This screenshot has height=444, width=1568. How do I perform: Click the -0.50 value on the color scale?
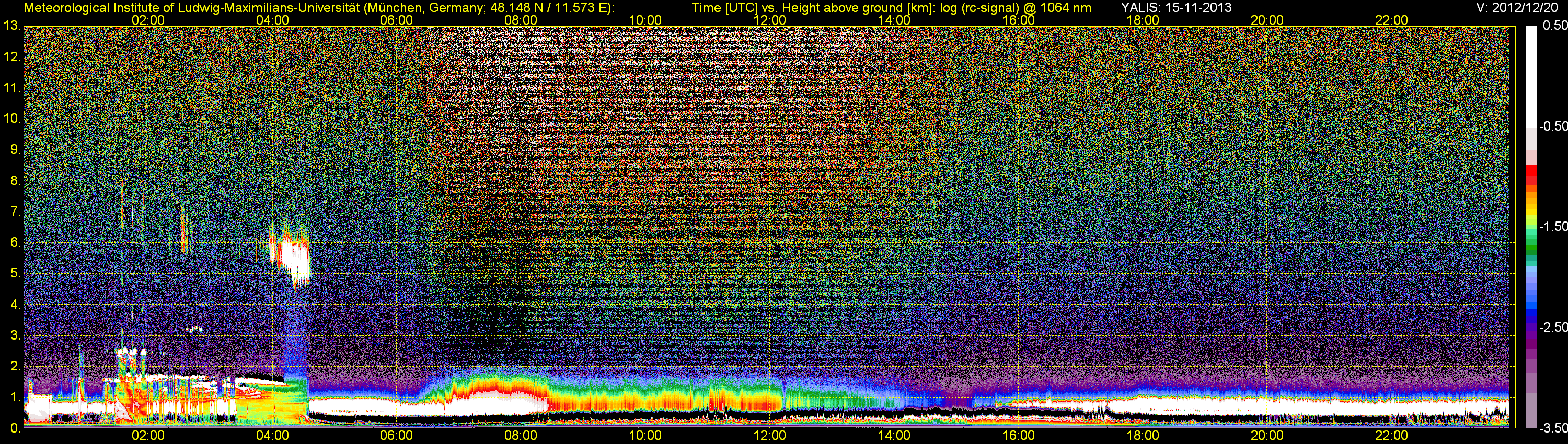click(x=1553, y=126)
